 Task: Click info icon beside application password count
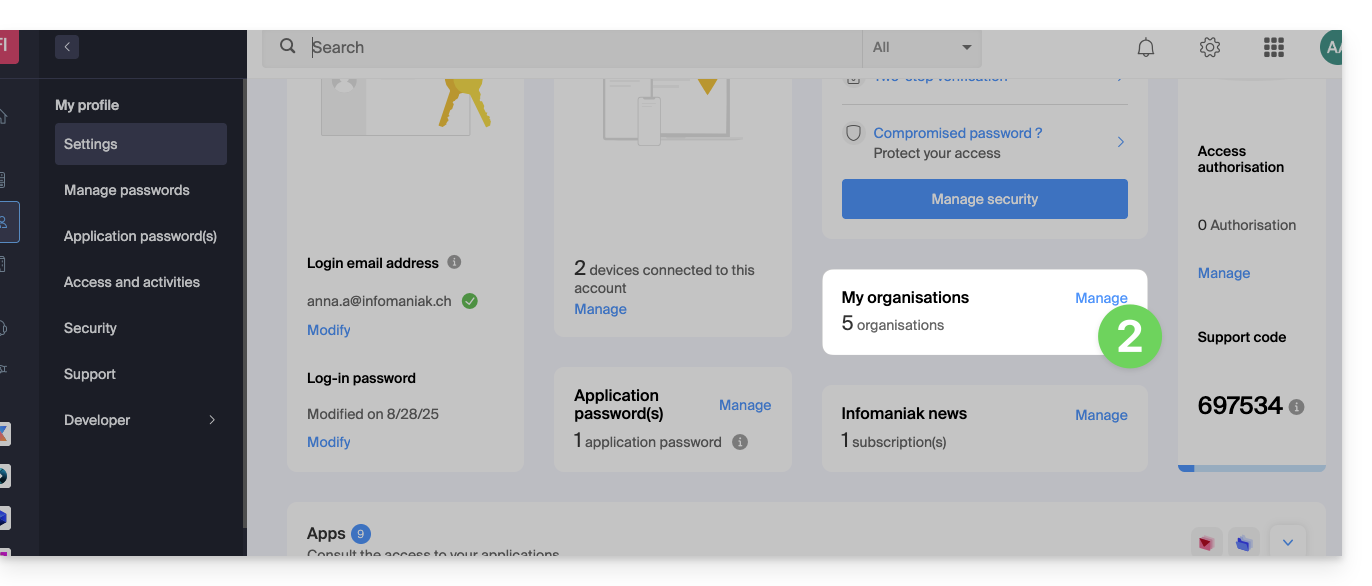(x=740, y=442)
